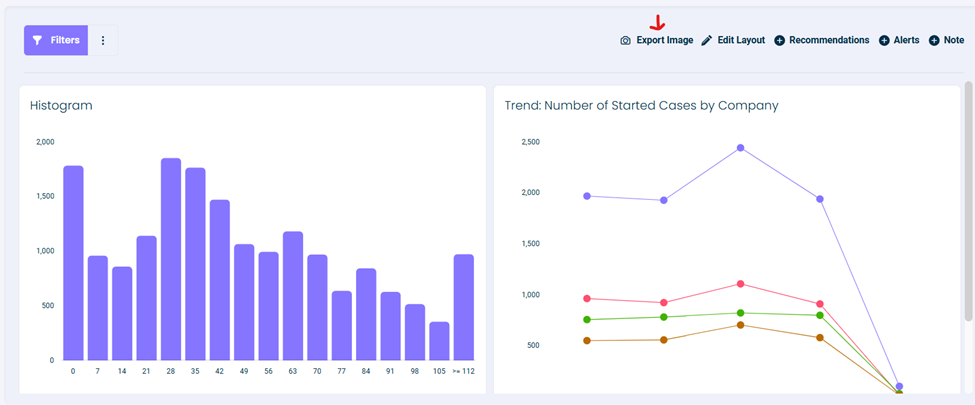Click the purple line's peak data point
Screen dimensions: 975x405
tap(740, 147)
